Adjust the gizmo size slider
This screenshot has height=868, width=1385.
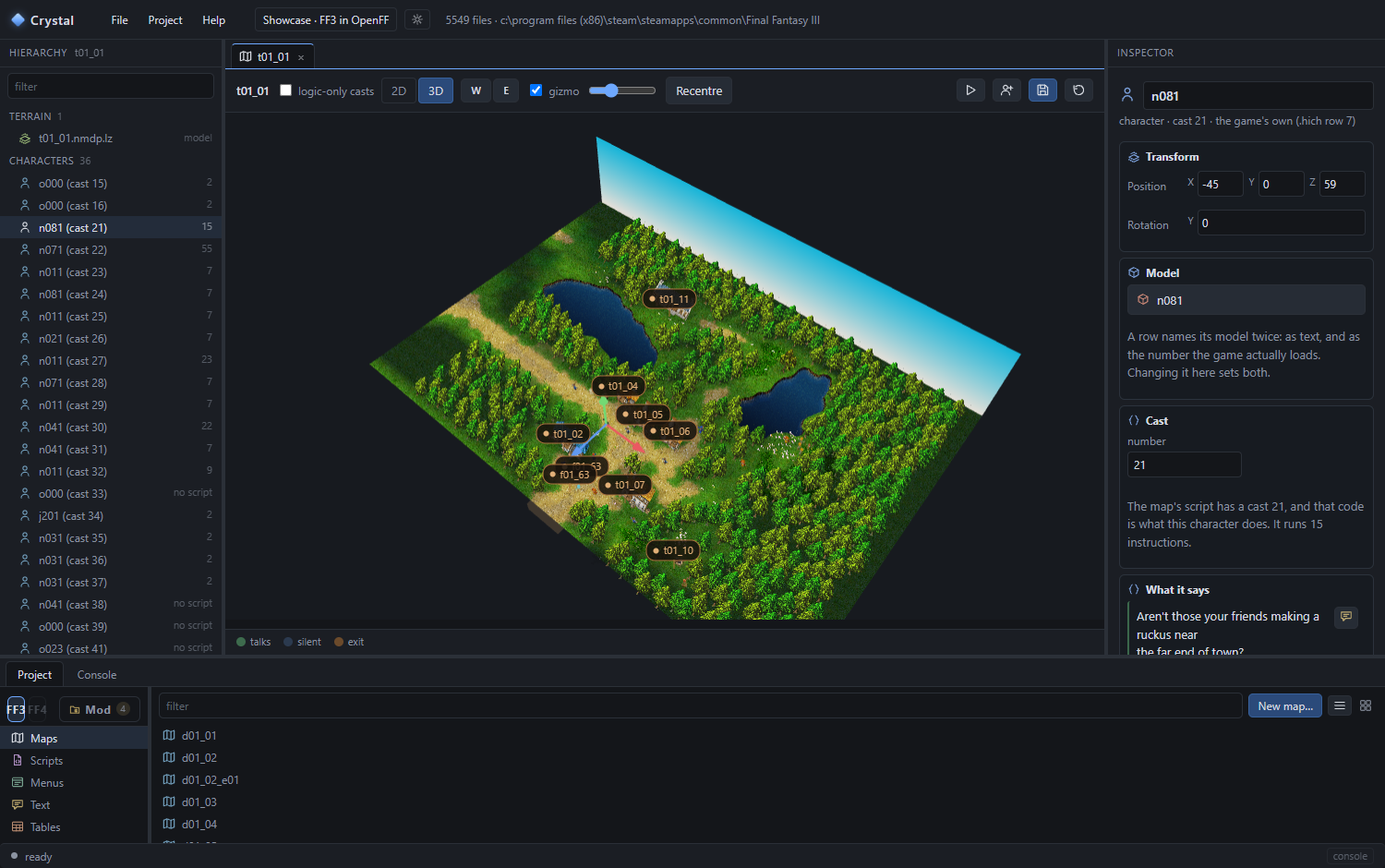coord(622,90)
